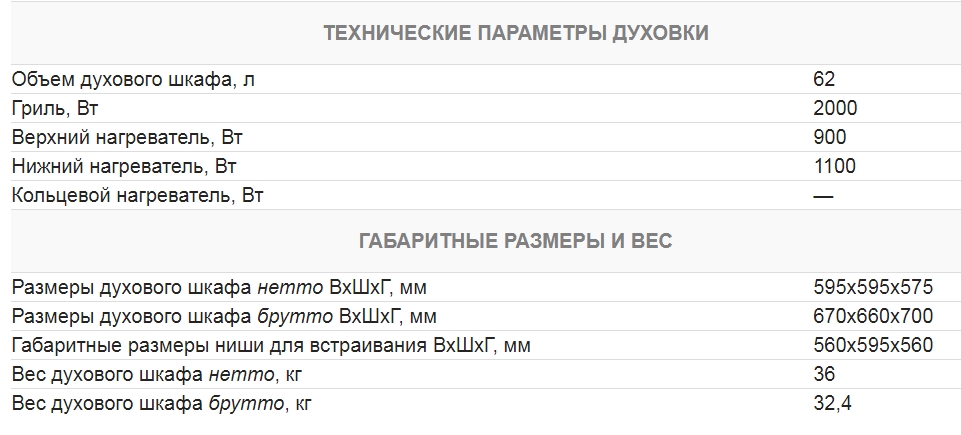Click the grill power value 2000

tap(835, 108)
